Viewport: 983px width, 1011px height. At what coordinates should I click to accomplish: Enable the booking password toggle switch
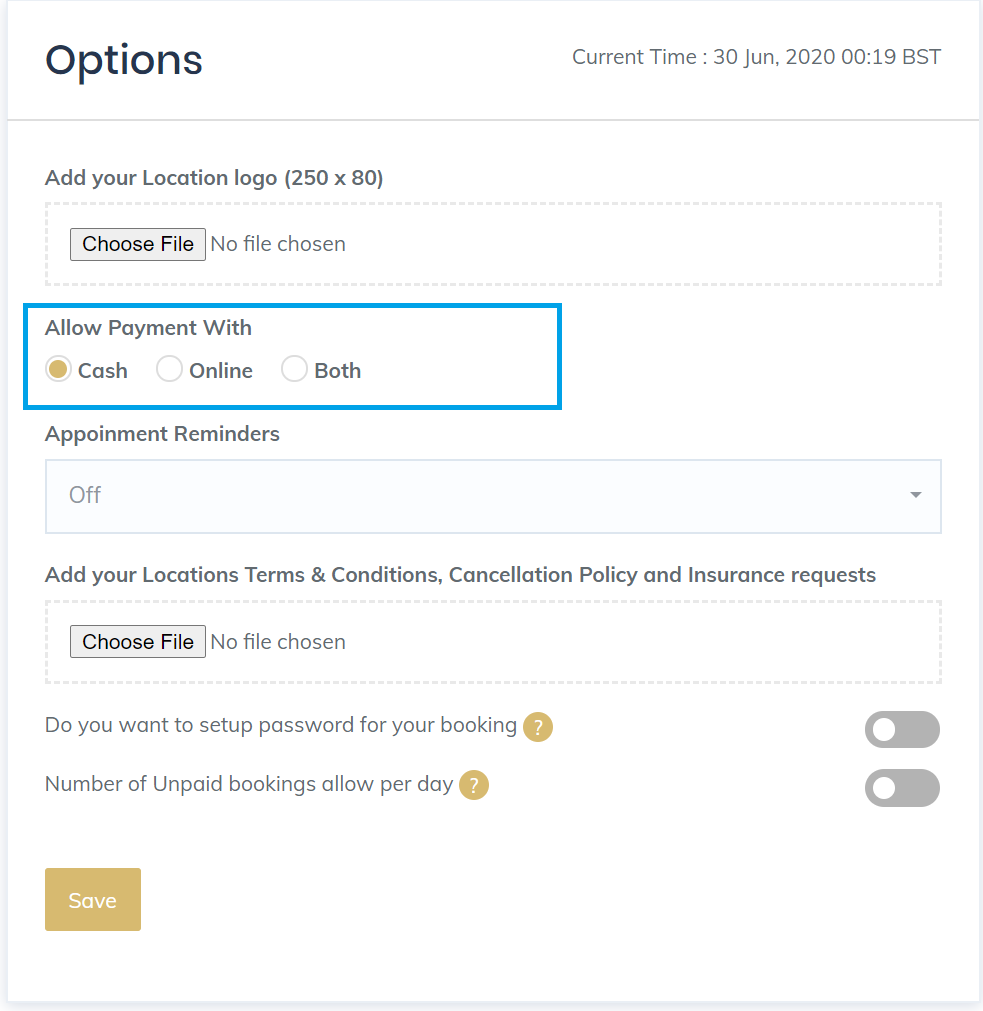click(x=902, y=729)
